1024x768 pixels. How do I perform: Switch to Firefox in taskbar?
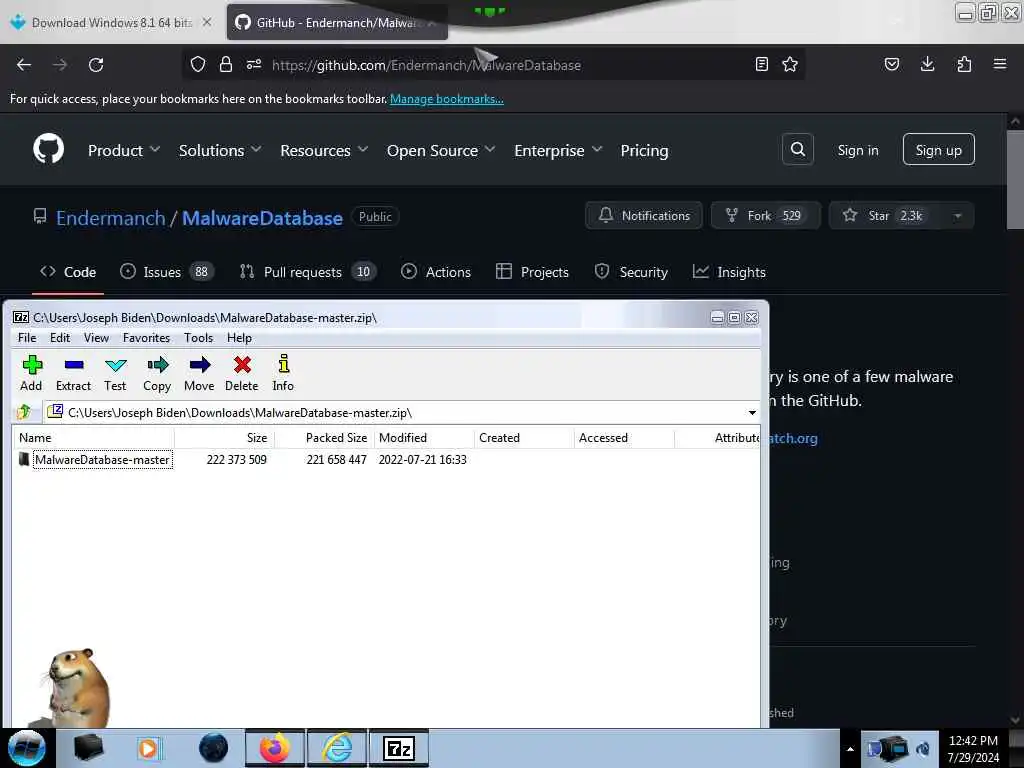pyautogui.click(x=275, y=748)
